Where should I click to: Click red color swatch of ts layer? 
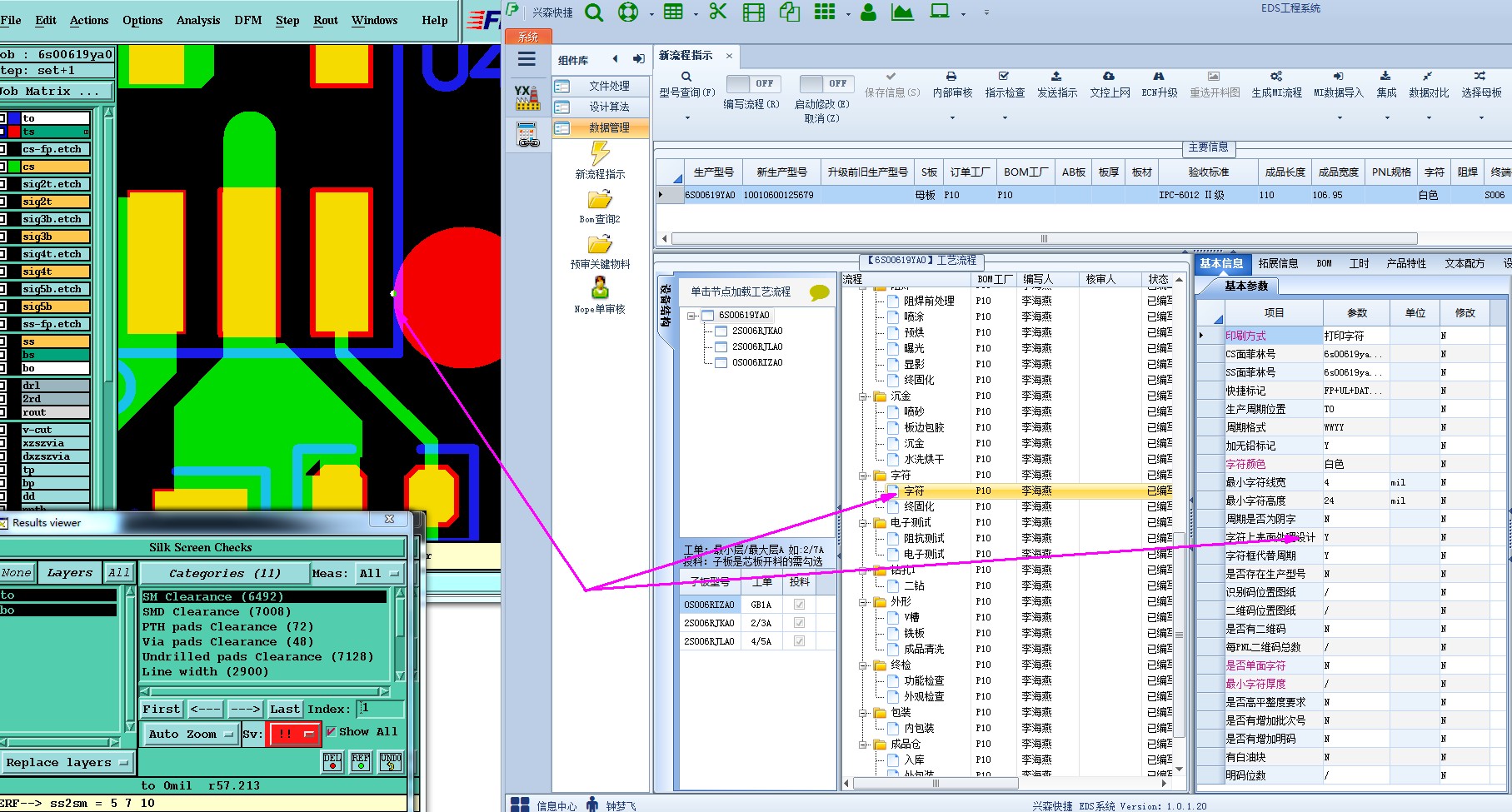tap(14, 132)
